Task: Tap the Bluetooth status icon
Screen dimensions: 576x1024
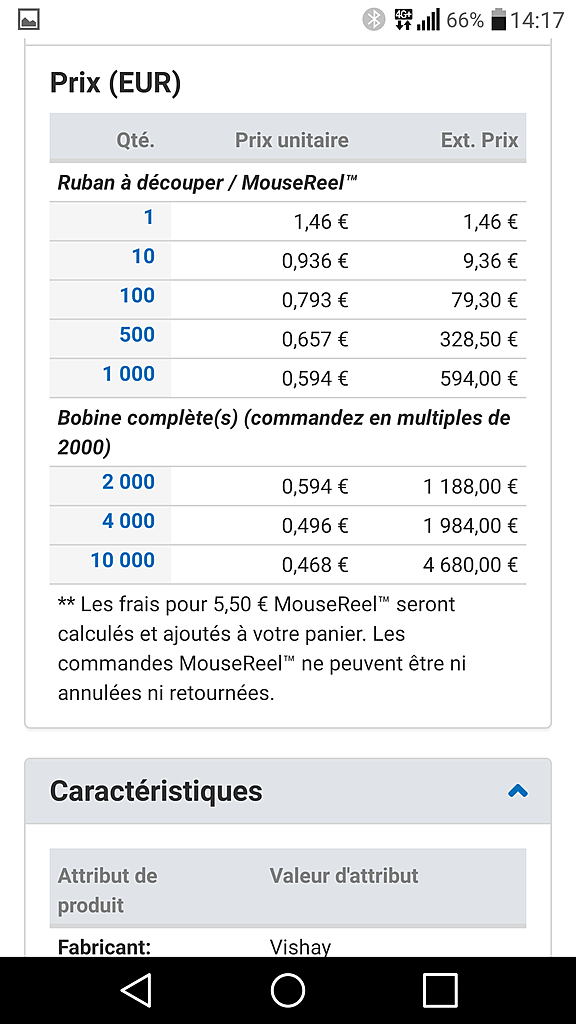Action: (x=374, y=20)
